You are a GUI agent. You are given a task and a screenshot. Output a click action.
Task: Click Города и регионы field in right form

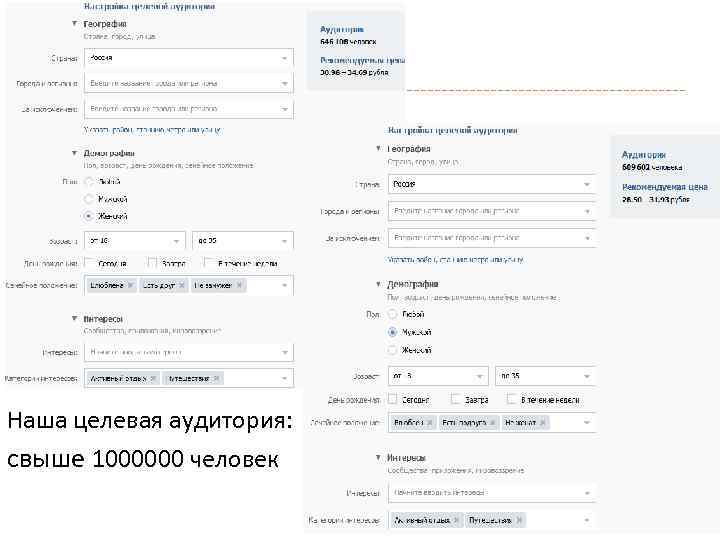pyautogui.click(x=492, y=211)
